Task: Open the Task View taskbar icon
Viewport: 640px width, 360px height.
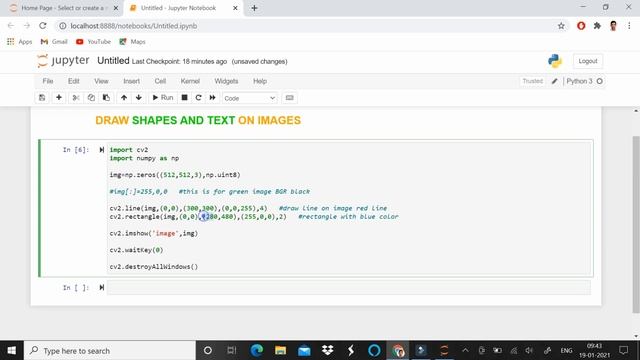Action: tap(231, 350)
